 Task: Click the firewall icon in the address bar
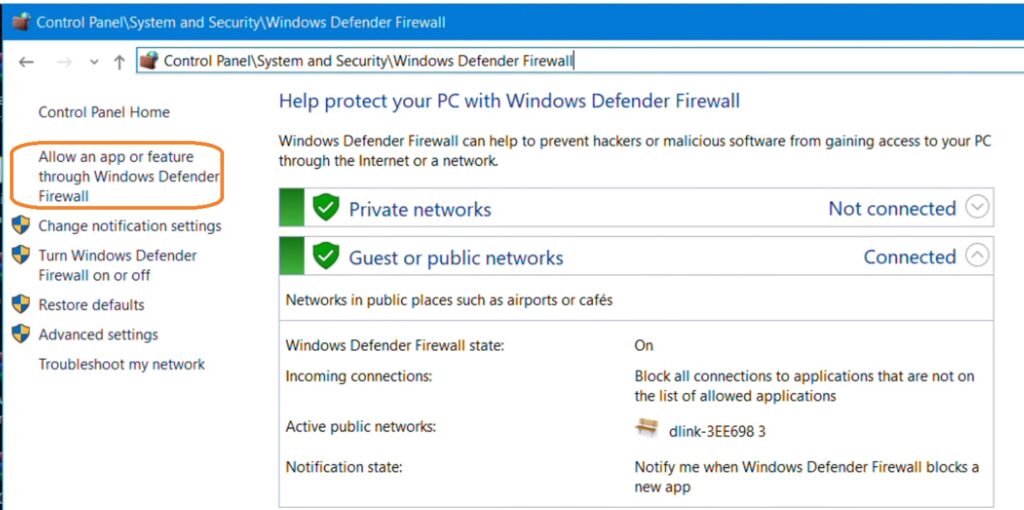pyautogui.click(x=150, y=61)
